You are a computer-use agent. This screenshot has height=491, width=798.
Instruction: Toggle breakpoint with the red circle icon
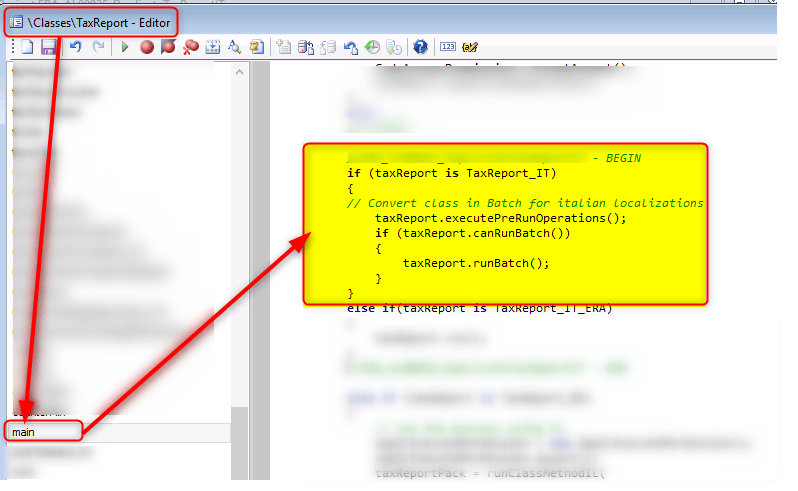tap(147, 47)
